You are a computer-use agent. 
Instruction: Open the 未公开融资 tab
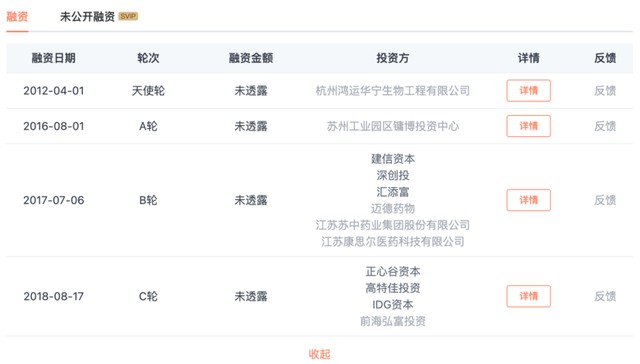pyautogui.click(x=87, y=16)
